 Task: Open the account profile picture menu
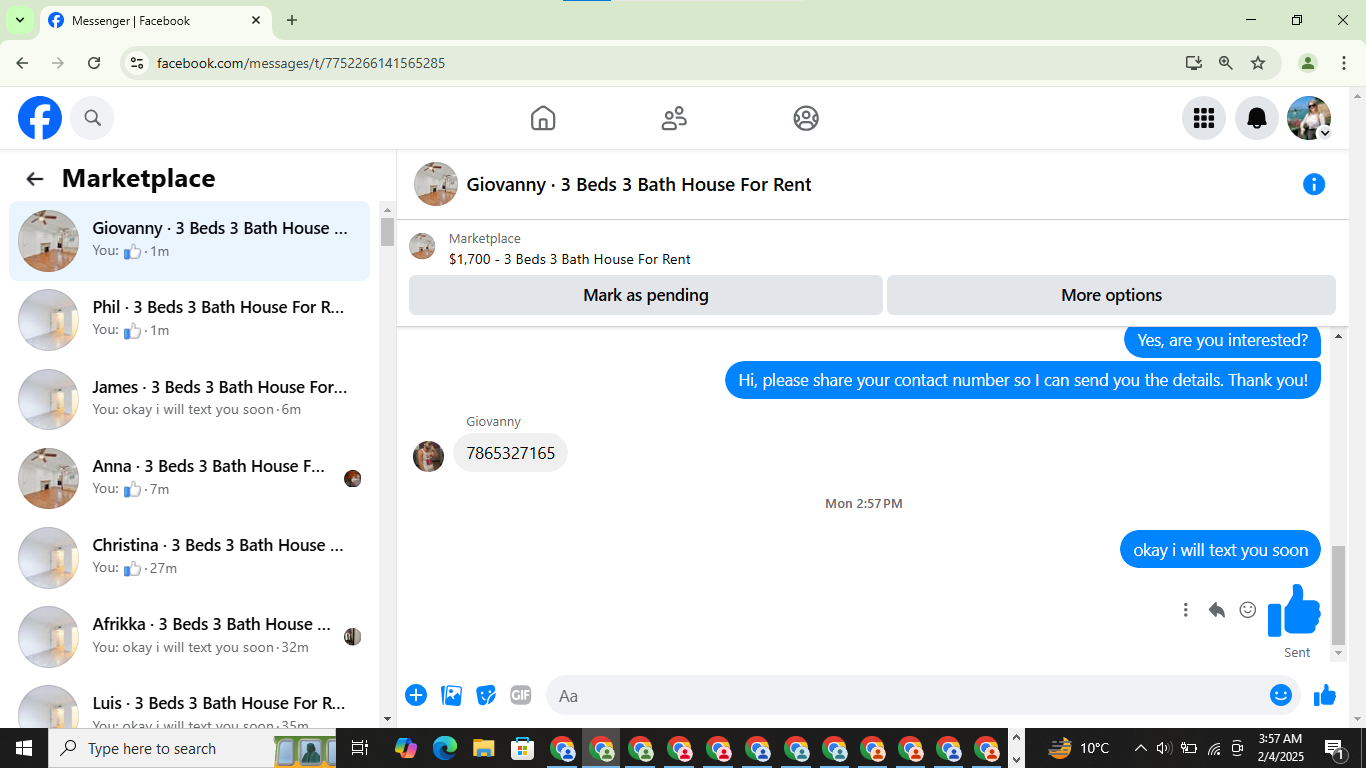(1309, 118)
